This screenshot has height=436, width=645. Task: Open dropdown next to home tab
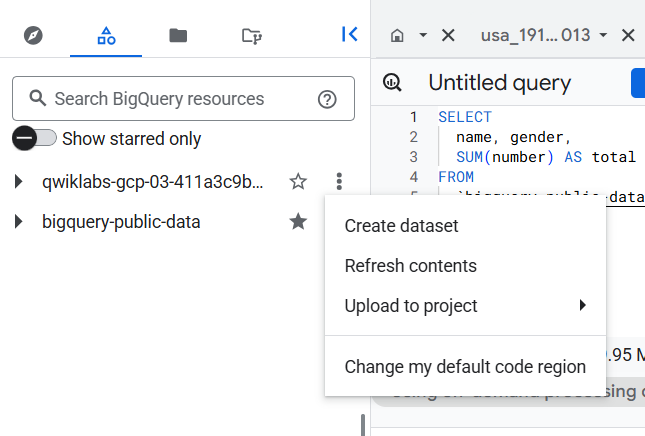pyautogui.click(x=423, y=35)
